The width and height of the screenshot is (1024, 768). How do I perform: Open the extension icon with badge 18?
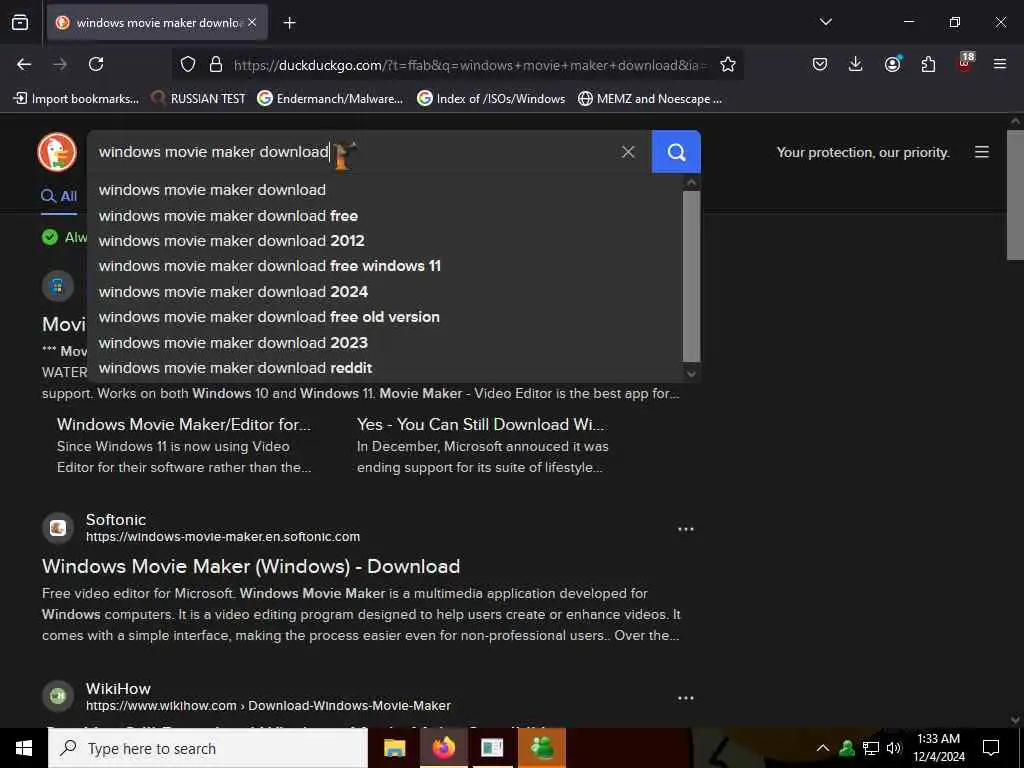tap(965, 63)
